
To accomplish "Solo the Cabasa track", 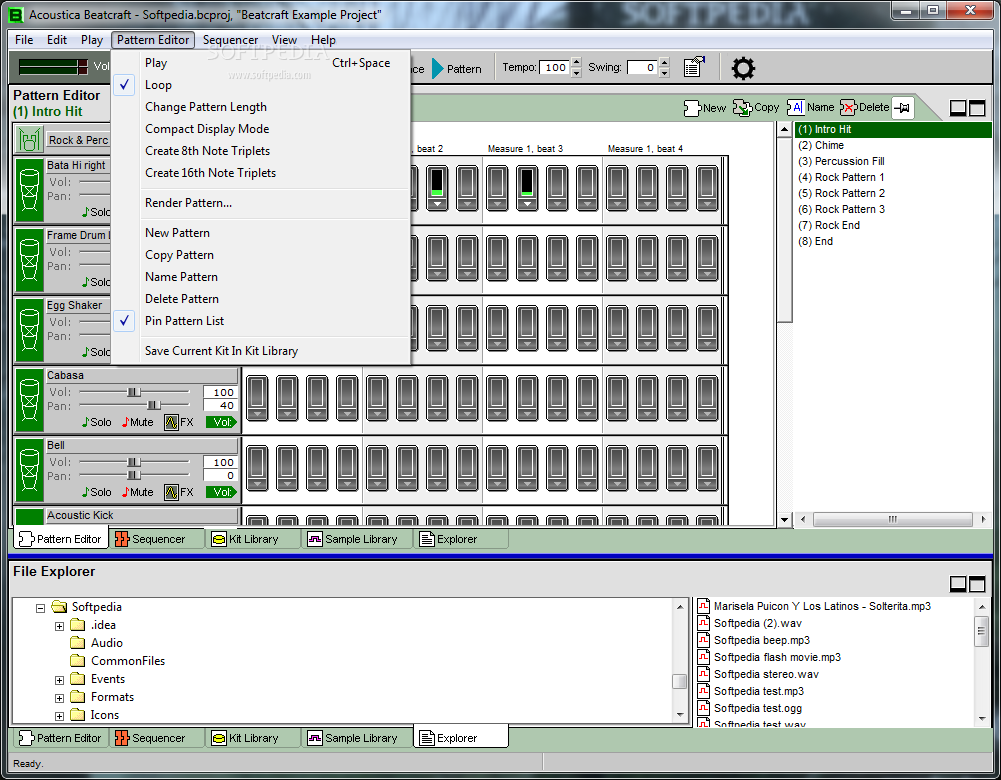I will pos(96,422).
